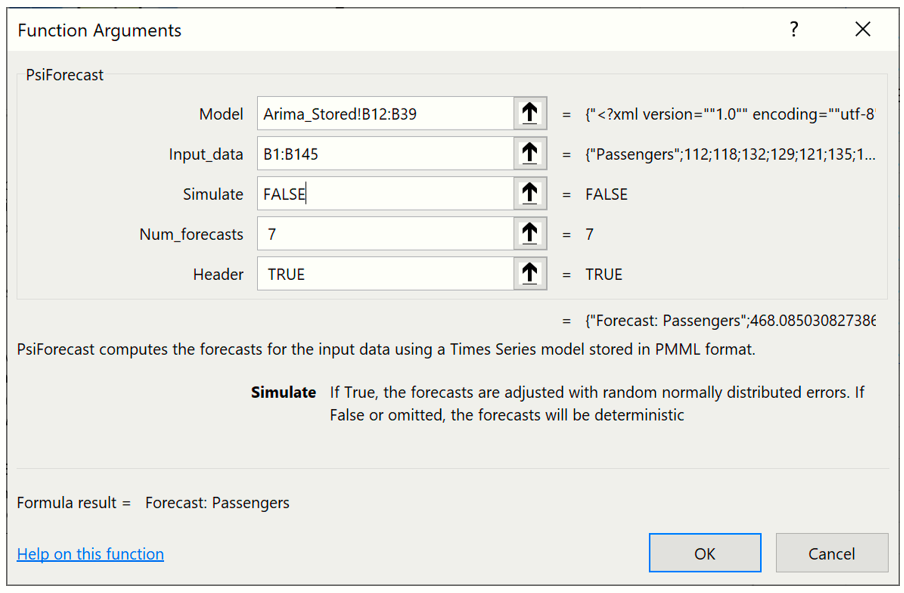Click into the Model field with Arima_Stored!B12:B39
The height and width of the screenshot is (593, 904).
pos(385,114)
